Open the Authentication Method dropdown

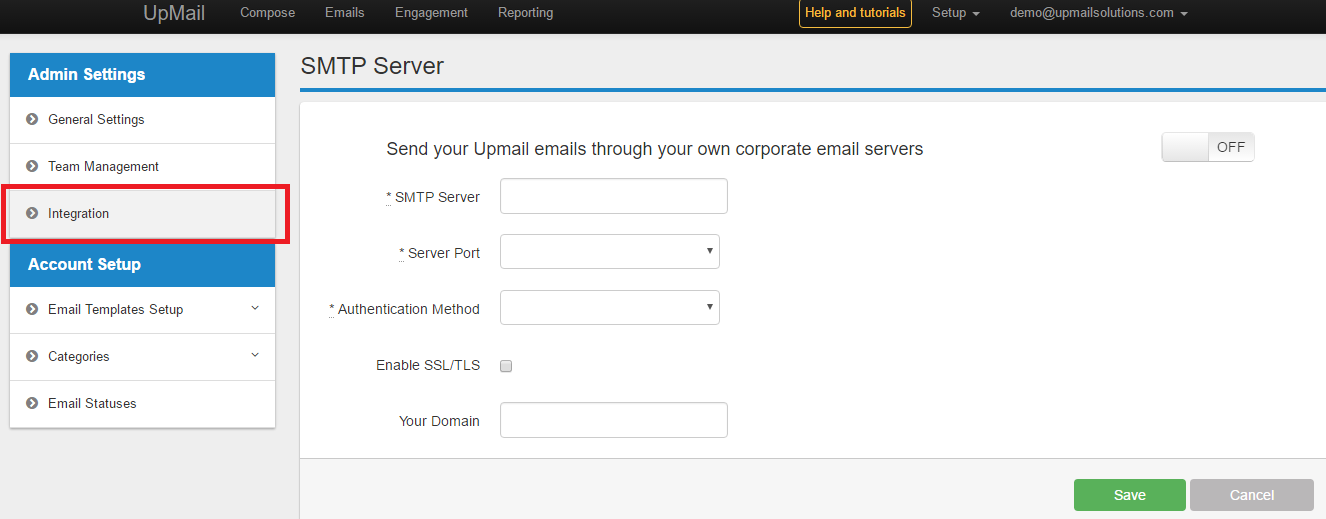click(x=609, y=308)
